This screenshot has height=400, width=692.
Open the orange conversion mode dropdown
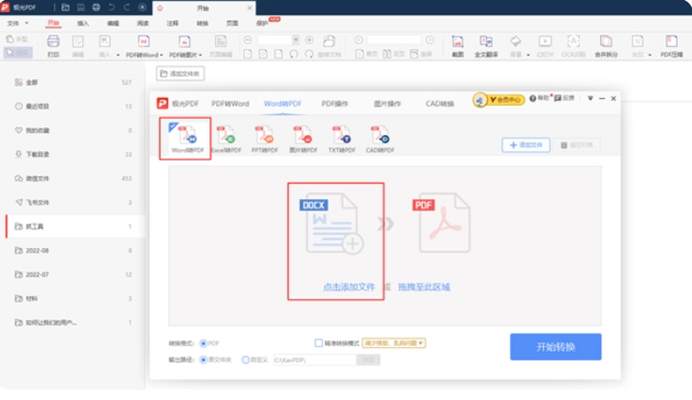(394, 343)
